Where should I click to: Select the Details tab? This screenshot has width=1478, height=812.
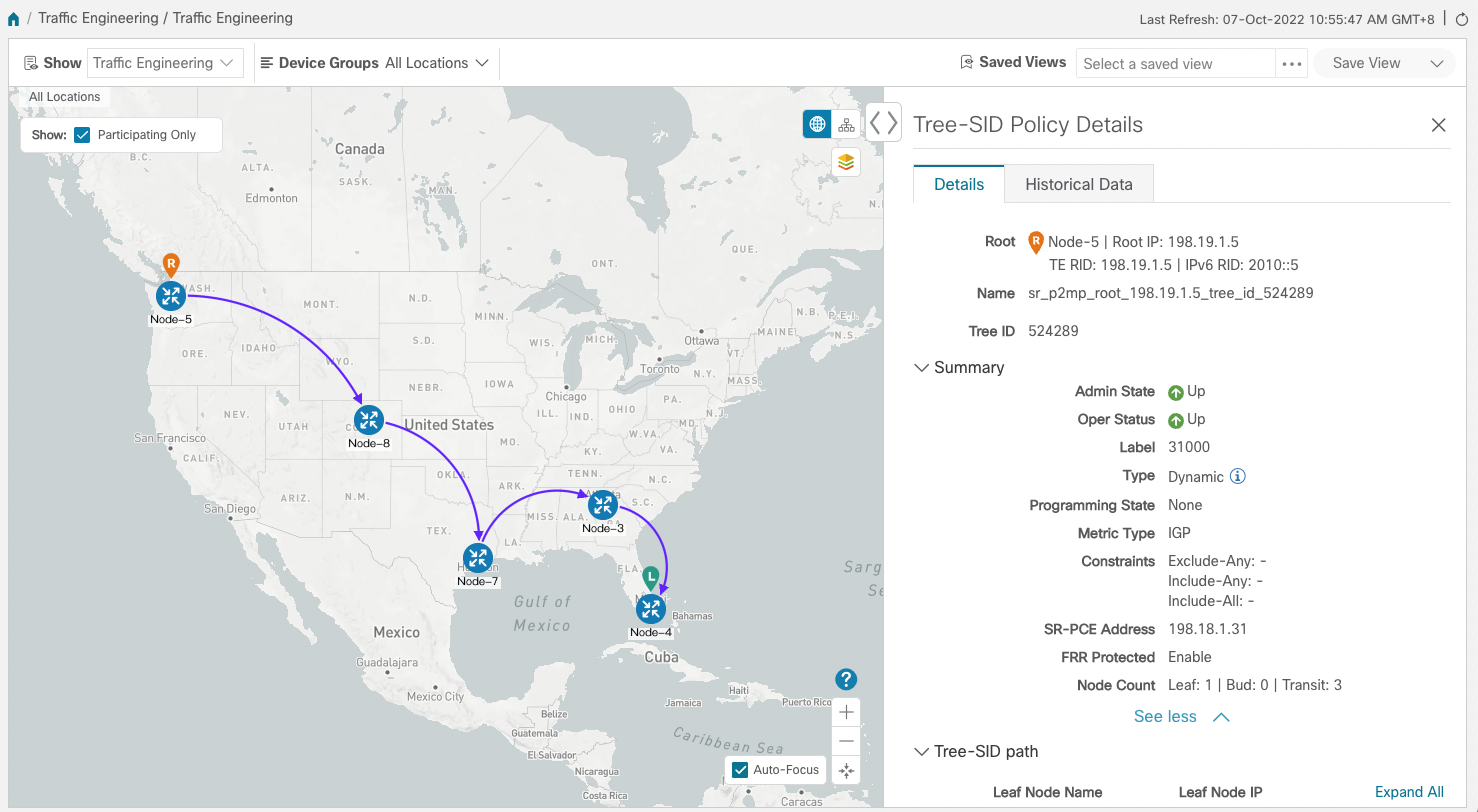point(958,184)
